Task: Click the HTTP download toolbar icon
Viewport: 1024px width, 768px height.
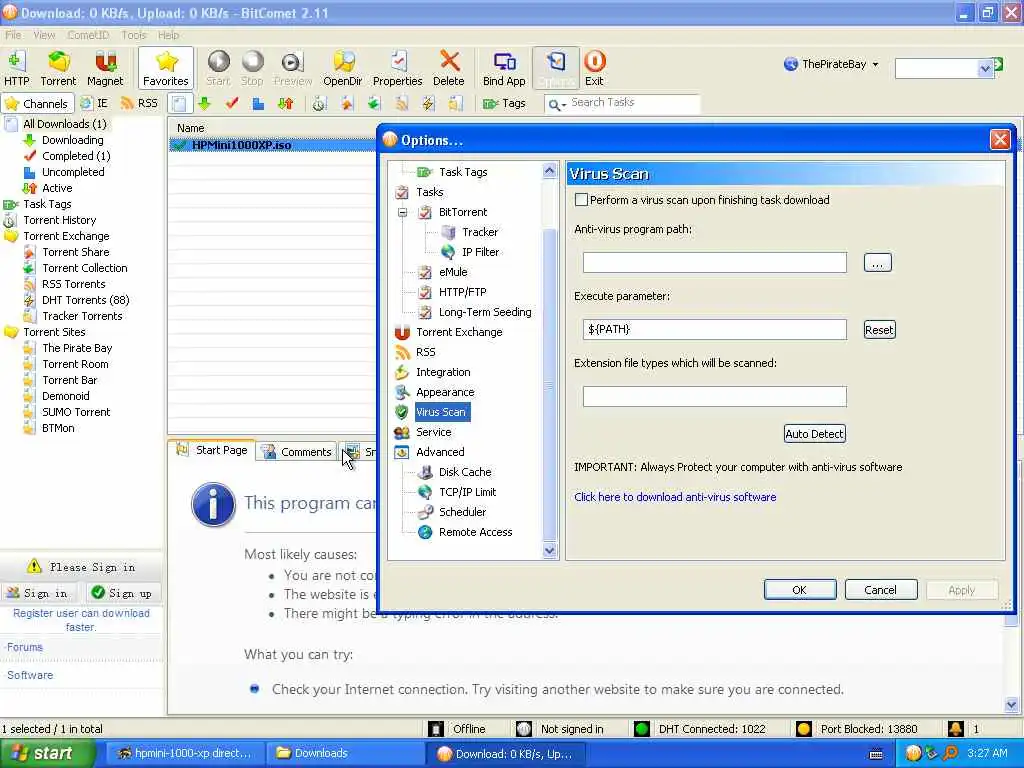Action: coord(16,68)
